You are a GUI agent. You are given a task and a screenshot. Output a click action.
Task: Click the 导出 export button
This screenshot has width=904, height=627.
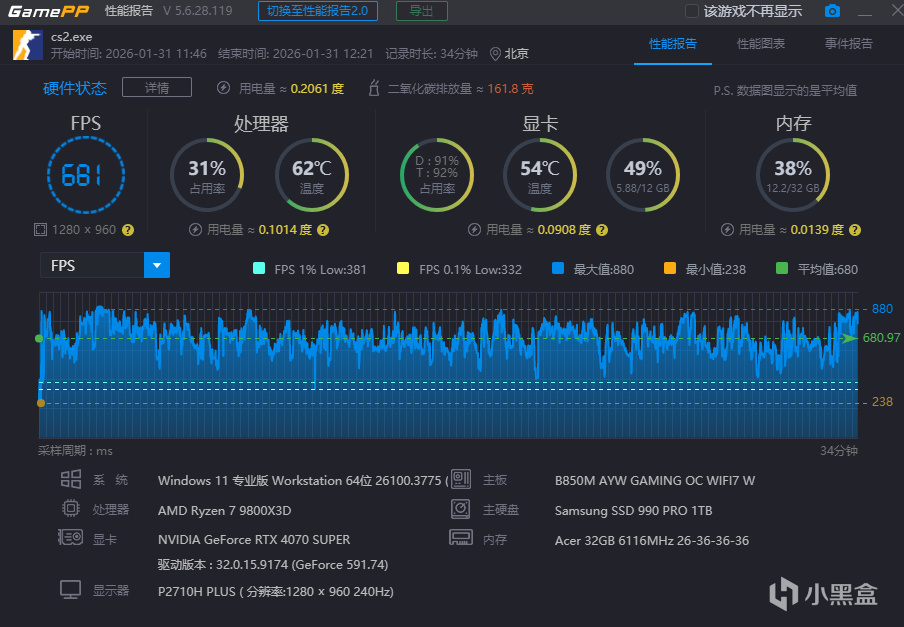click(x=421, y=11)
